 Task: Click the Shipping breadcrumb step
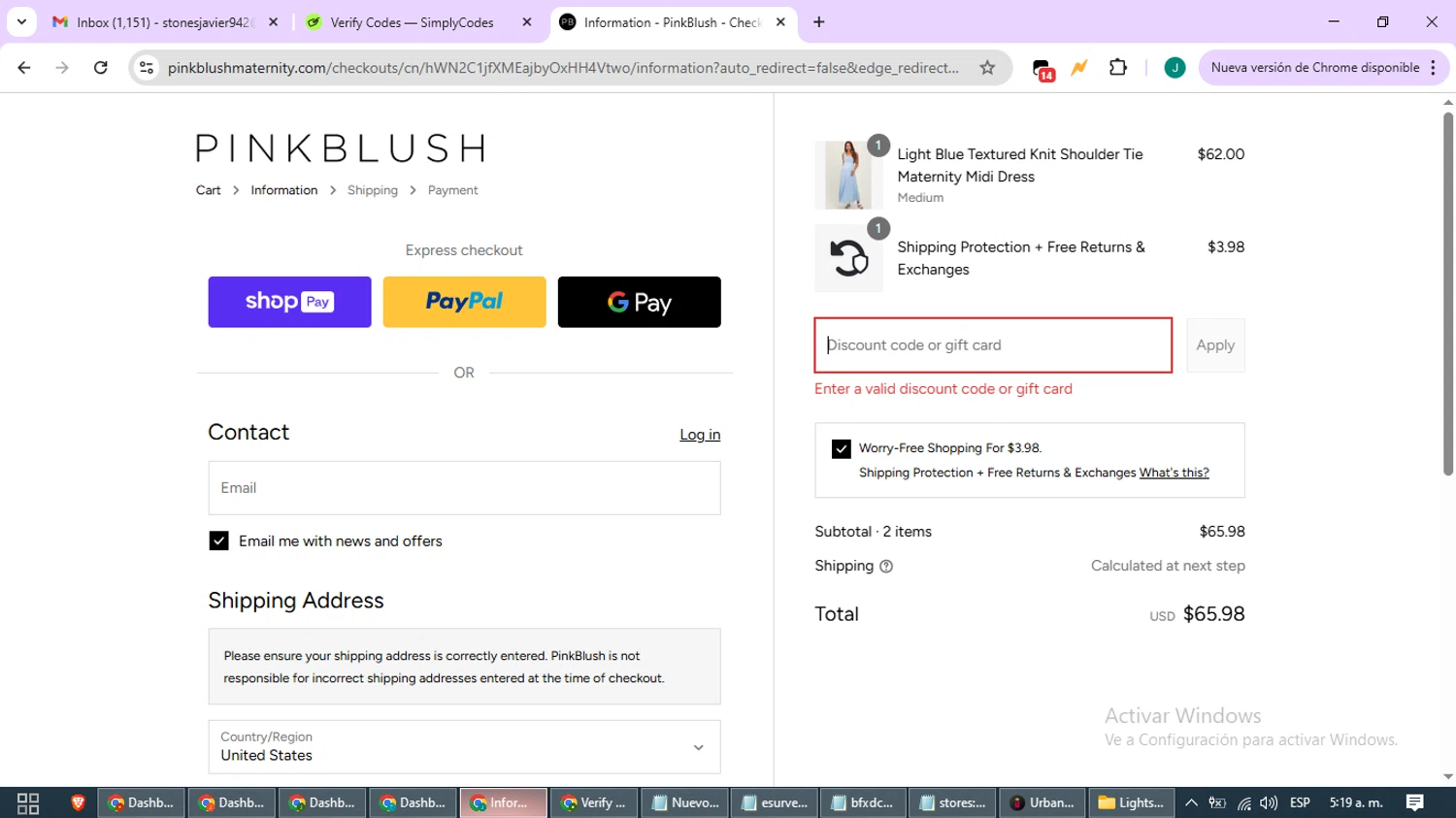click(373, 190)
